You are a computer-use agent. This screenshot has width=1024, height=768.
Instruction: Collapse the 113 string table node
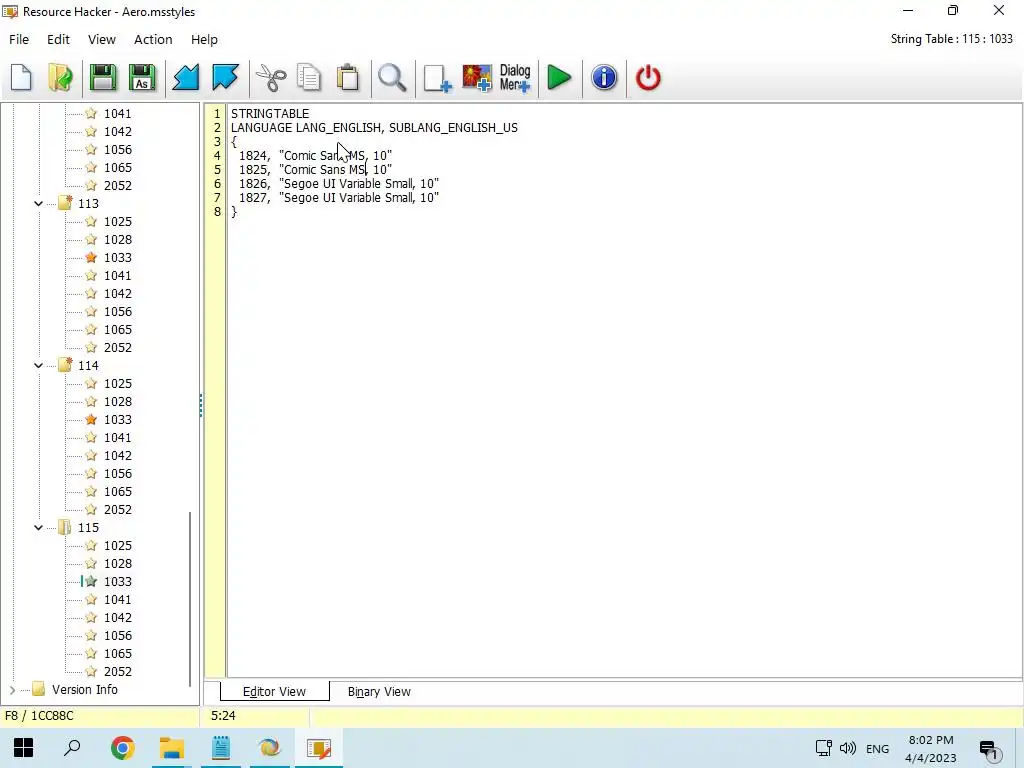coord(39,204)
